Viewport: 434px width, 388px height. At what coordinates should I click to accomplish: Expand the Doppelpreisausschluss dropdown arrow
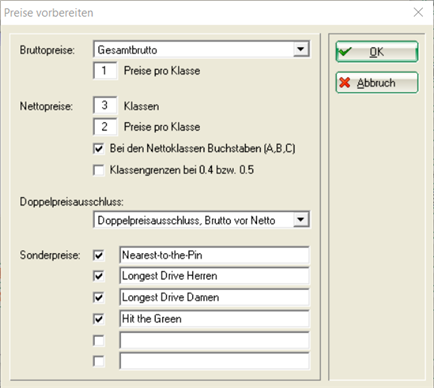[301, 220]
